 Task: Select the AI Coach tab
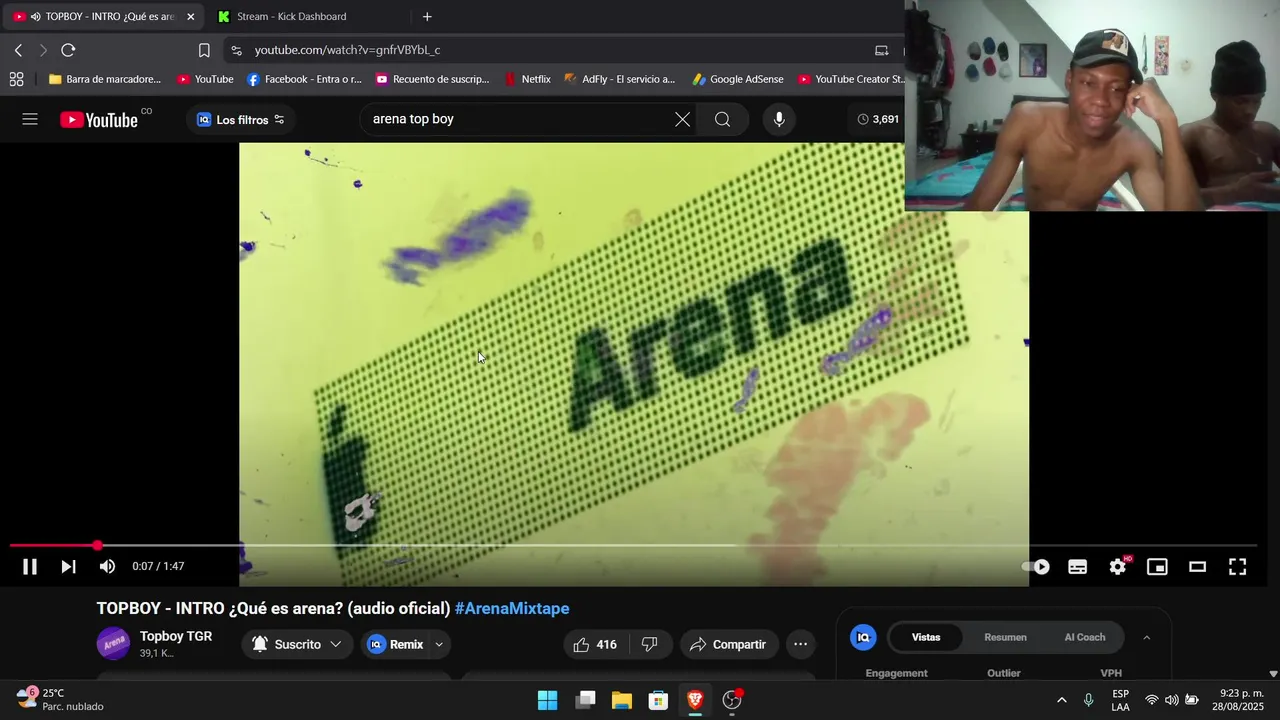tap(1085, 637)
